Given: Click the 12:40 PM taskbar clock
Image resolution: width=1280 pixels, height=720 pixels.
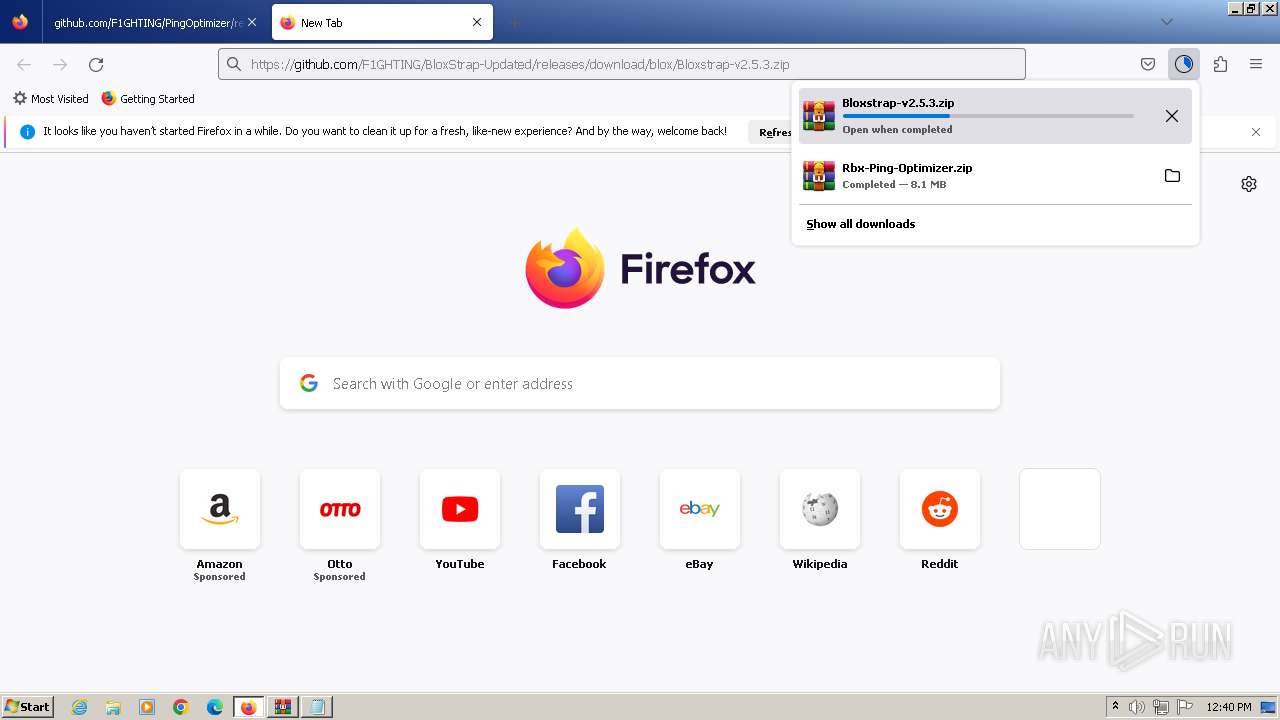Looking at the screenshot, I should (x=1229, y=707).
